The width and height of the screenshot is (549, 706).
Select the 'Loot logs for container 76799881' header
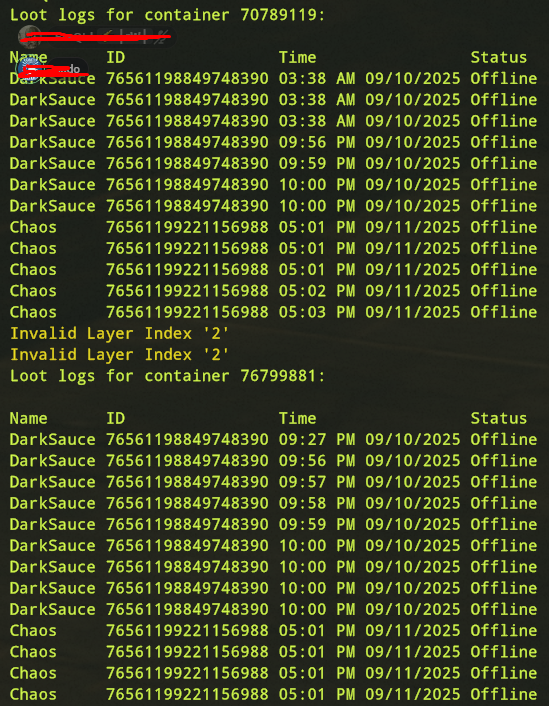167,376
